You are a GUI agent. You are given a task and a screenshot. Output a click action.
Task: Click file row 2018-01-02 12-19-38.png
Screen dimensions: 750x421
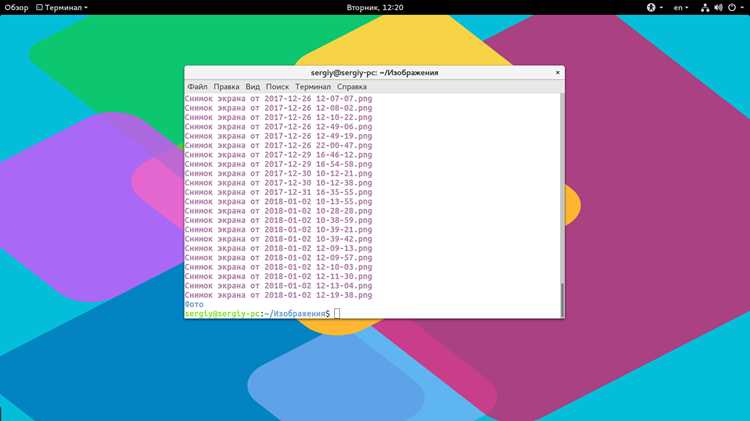(x=278, y=295)
